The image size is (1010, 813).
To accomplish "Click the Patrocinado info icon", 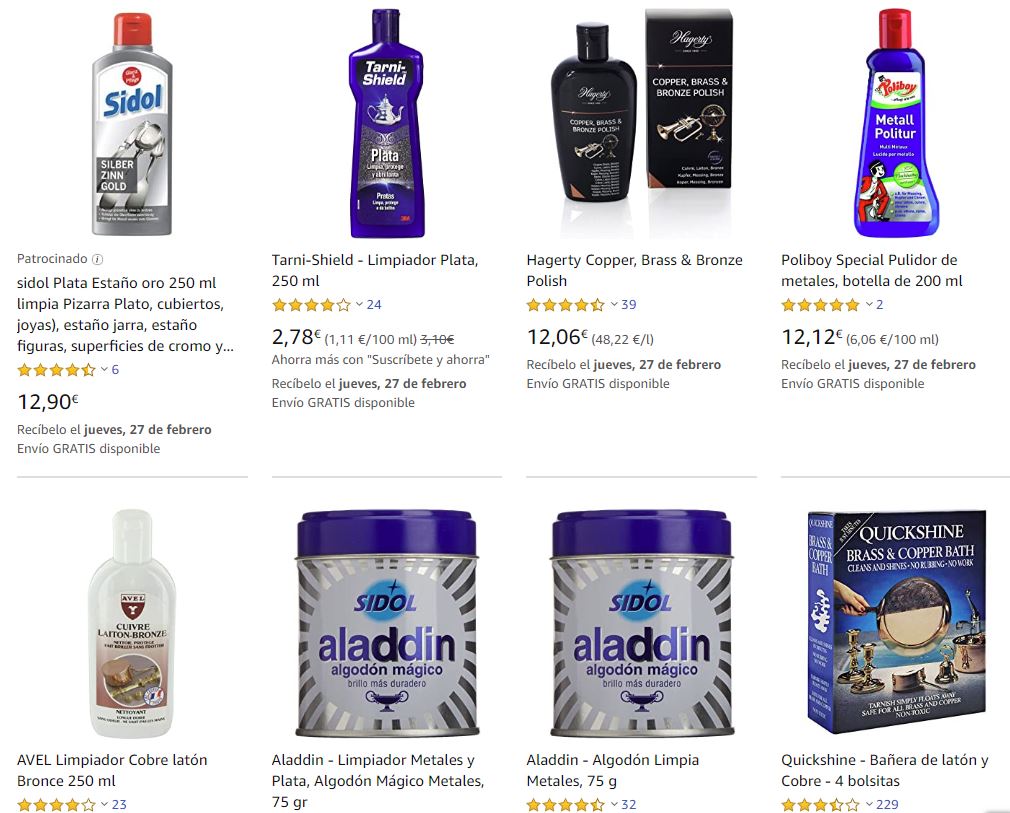I will pyautogui.click(x=97, y=260).
